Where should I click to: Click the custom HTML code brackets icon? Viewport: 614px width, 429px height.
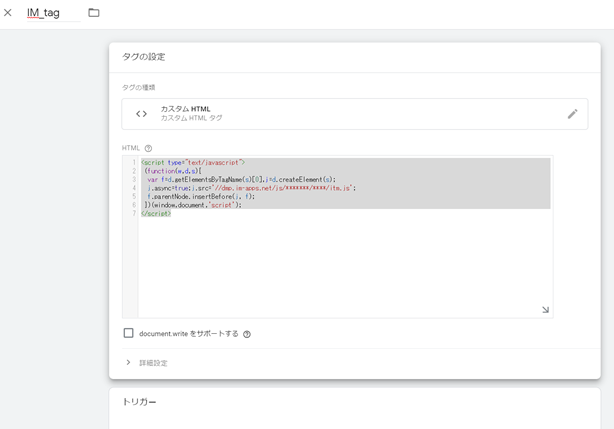point(141,114)
